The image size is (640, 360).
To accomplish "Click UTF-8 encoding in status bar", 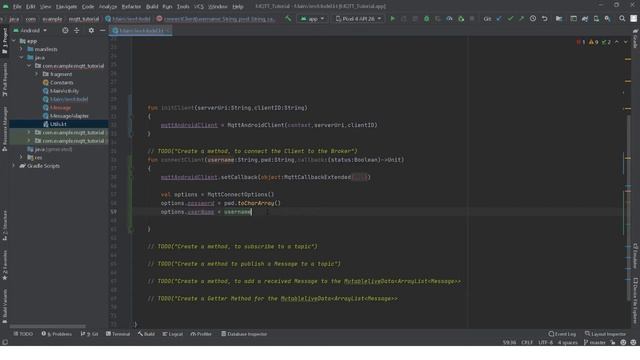I will pyautogui.click(x=546, y=342).
